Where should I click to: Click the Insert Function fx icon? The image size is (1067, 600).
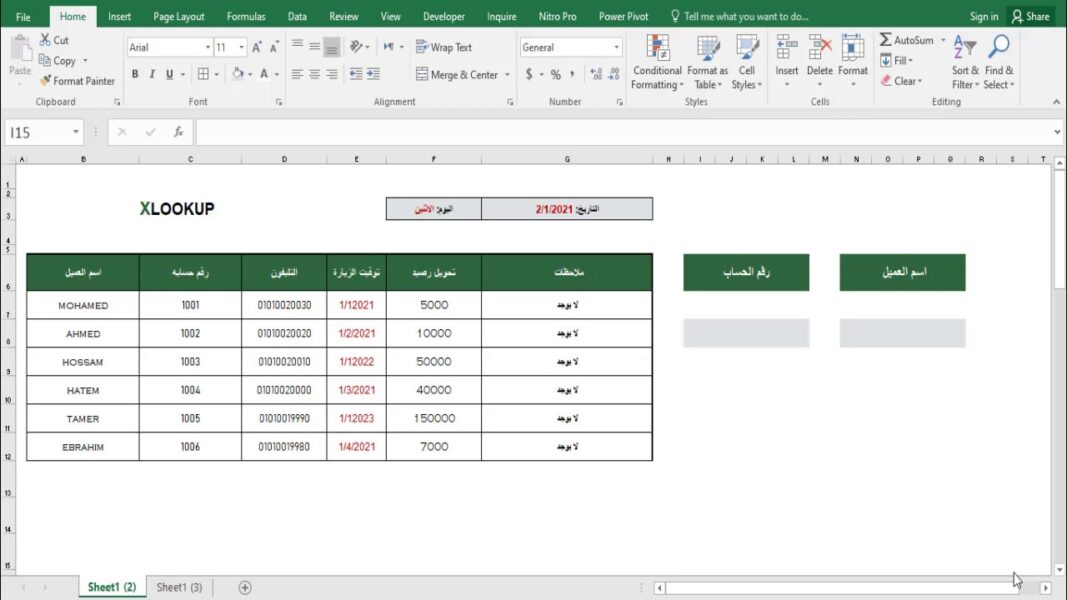click(x=178, y=132)
